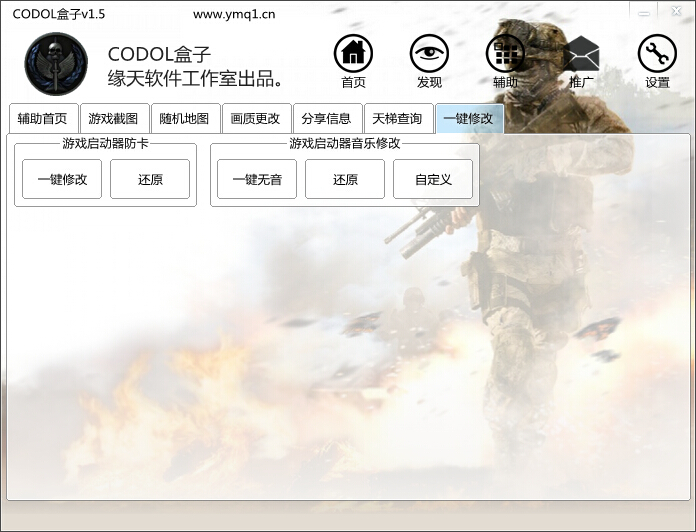Open the 发现 eye icon
Viewport: 696px width, 532px height.
pyautogui.click(x=429, y=55)
